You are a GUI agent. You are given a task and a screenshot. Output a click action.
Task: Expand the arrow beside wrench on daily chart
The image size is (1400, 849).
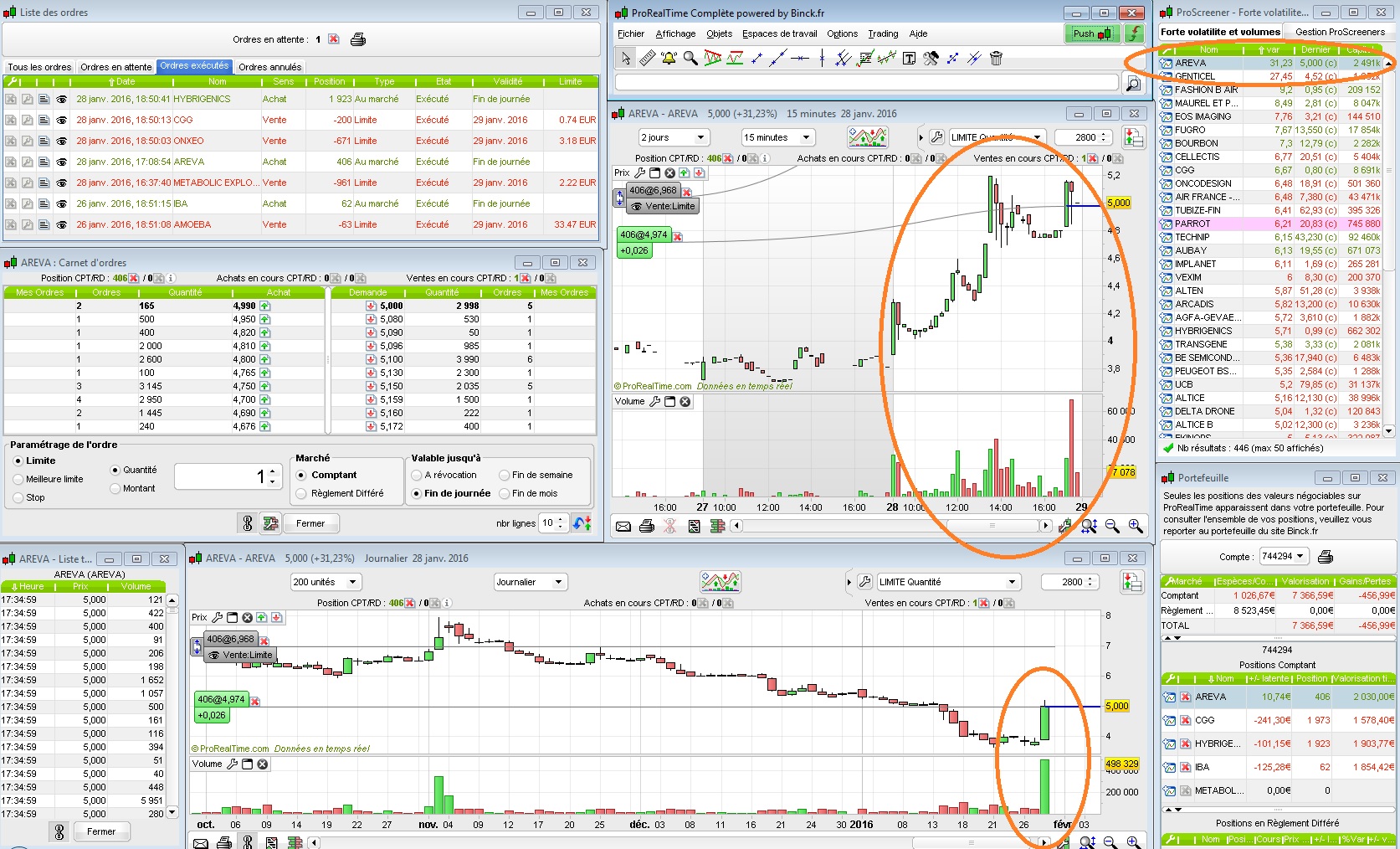tap(849, 582)
